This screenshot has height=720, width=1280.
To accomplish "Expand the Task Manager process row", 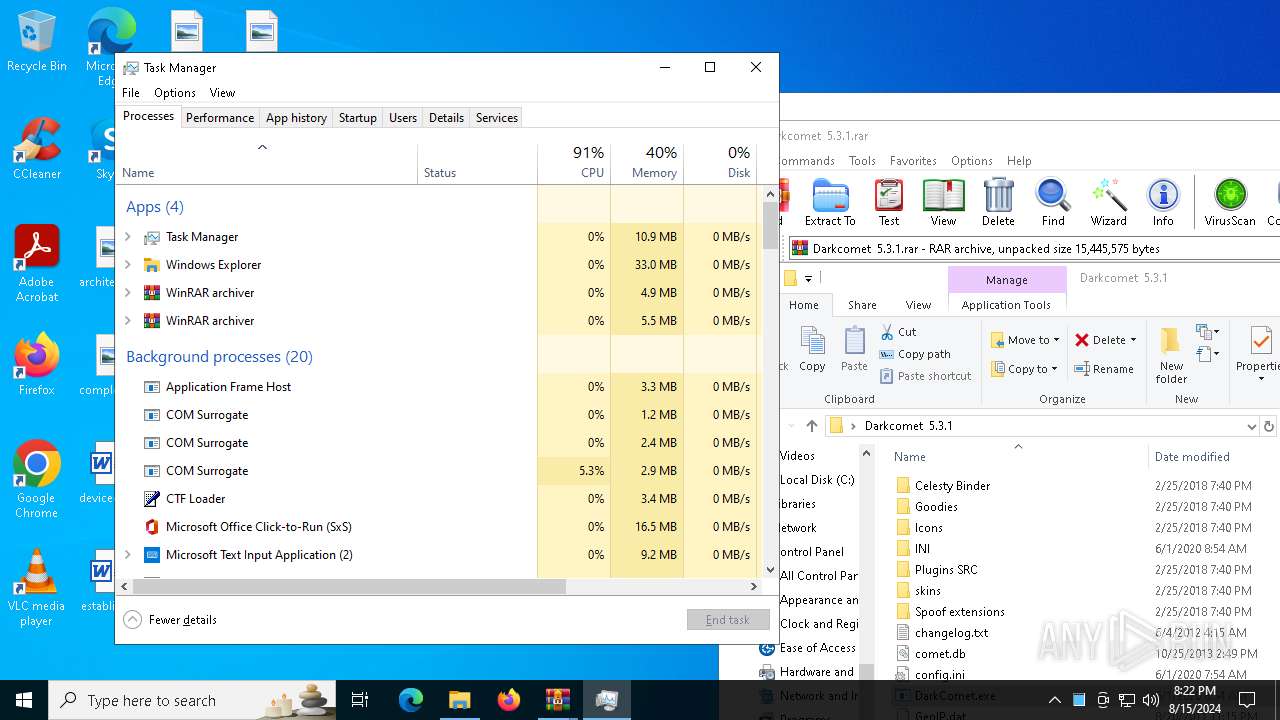I will pyautogui.click(x=128, y=237).
